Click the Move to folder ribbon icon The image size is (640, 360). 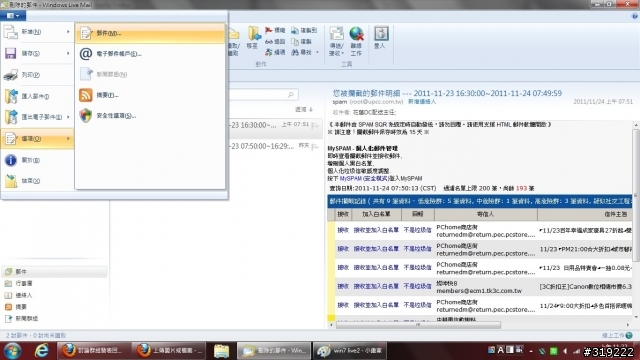click(253, 38)
